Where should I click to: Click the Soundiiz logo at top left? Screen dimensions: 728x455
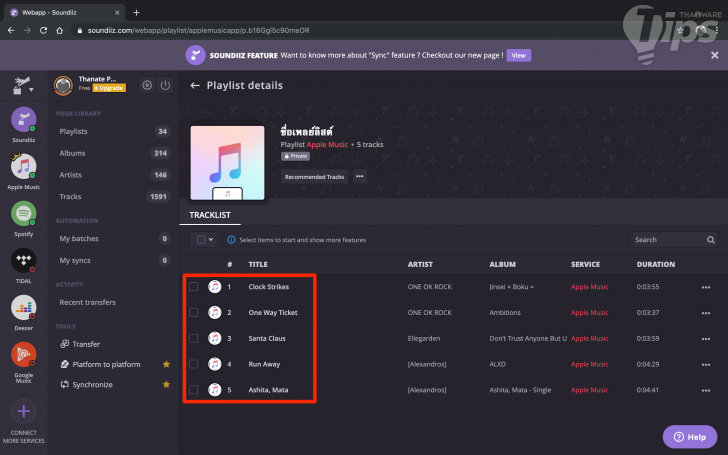(x=22, y=85)
